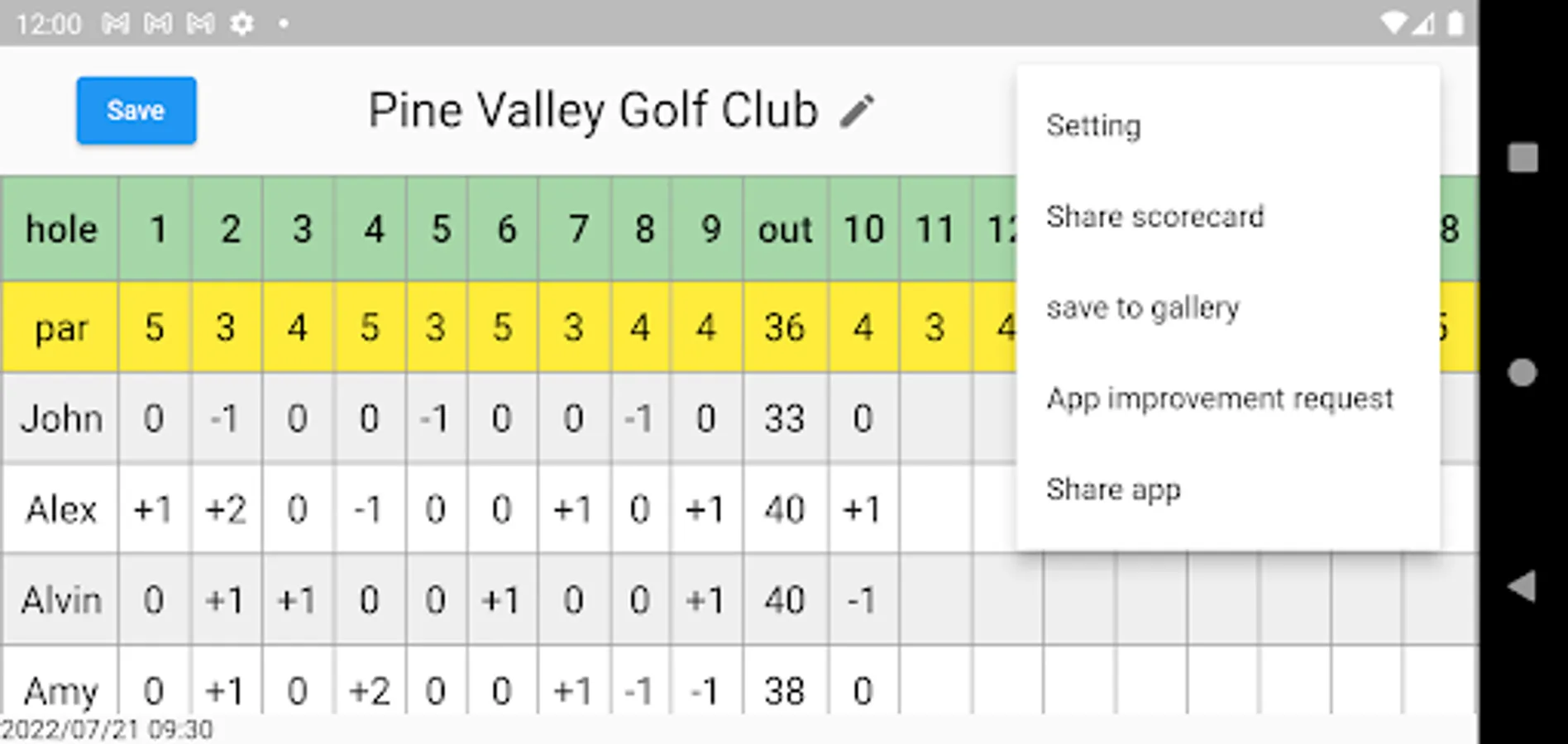Click the pencil edit icon beside course name
This screenshot has width=1568, height=744.
pyautogui.click(x=857, y=111)
